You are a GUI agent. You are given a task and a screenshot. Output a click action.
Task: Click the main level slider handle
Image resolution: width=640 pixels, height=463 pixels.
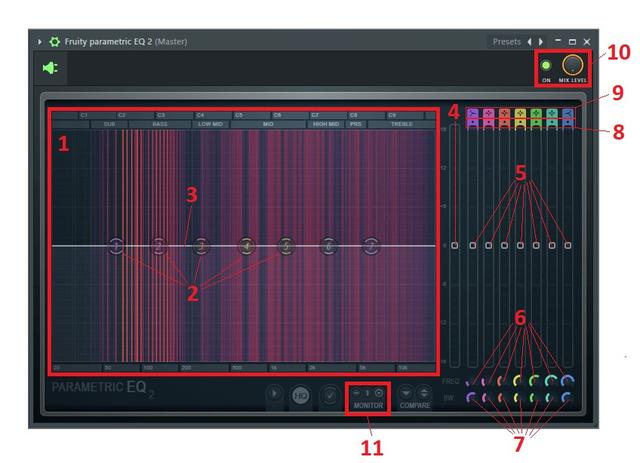click(x=455, y=245)
